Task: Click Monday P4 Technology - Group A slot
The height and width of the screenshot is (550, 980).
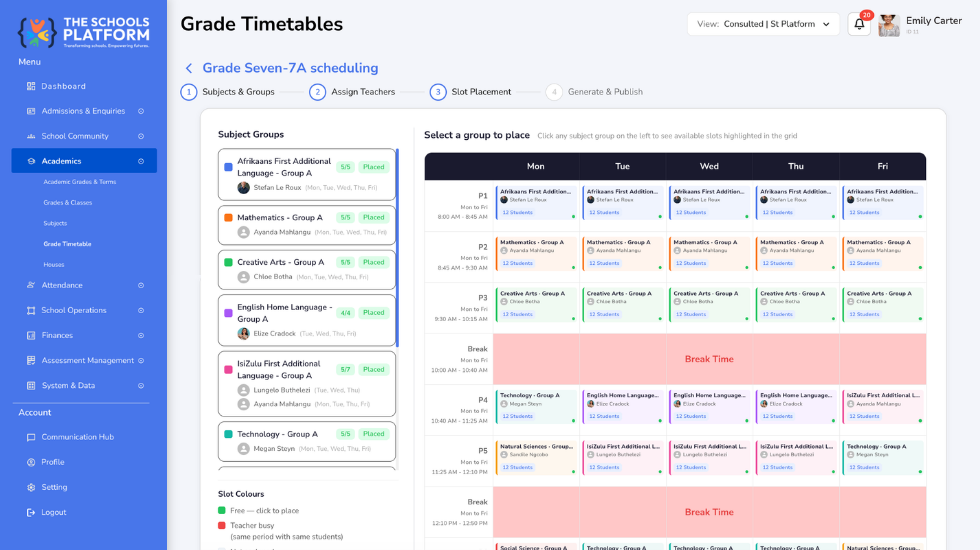Action: pos(536,406)
